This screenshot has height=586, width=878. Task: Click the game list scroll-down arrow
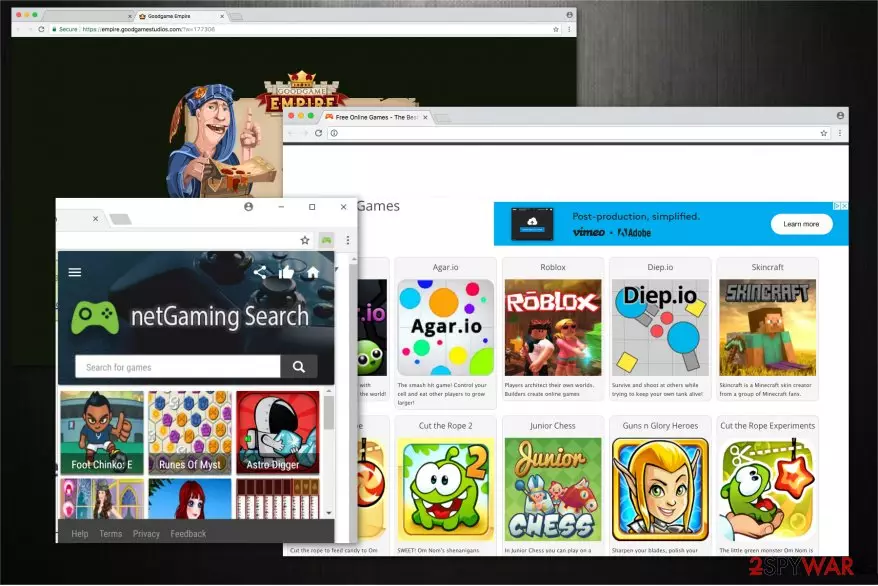point(329,513)
